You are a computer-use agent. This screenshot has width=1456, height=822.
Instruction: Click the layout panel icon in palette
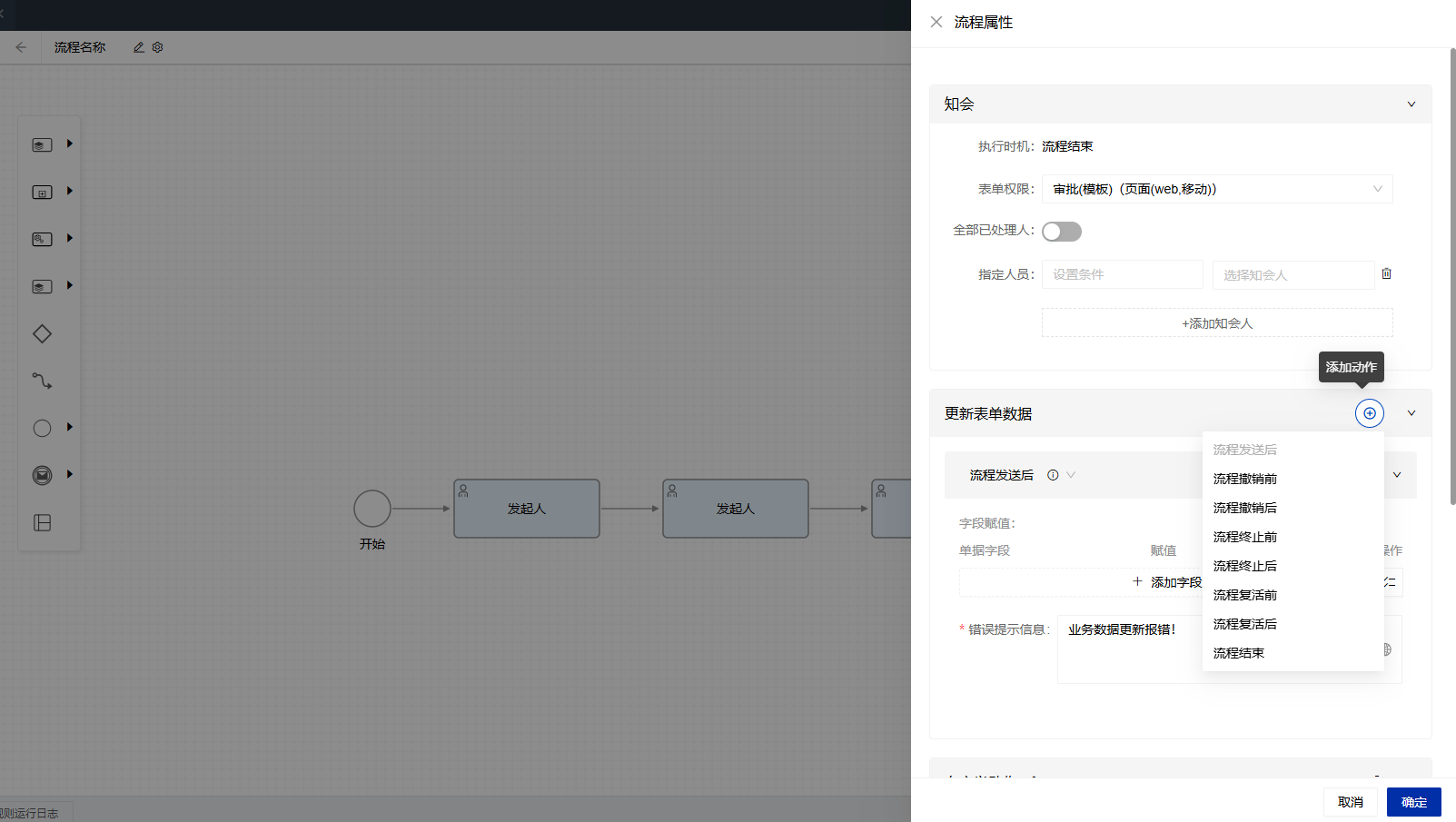[42, 522]
